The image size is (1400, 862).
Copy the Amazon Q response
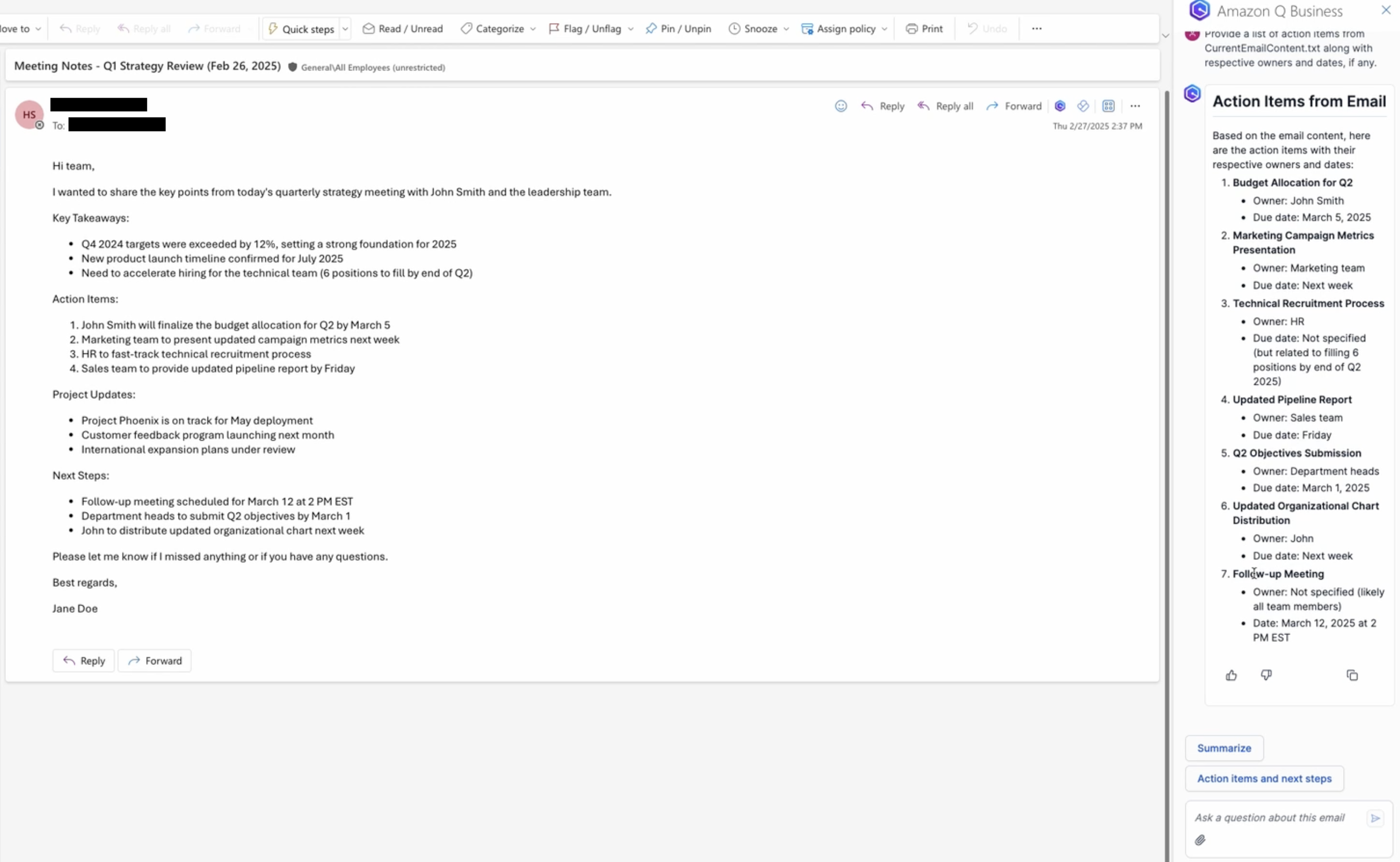click(1352, 676)
